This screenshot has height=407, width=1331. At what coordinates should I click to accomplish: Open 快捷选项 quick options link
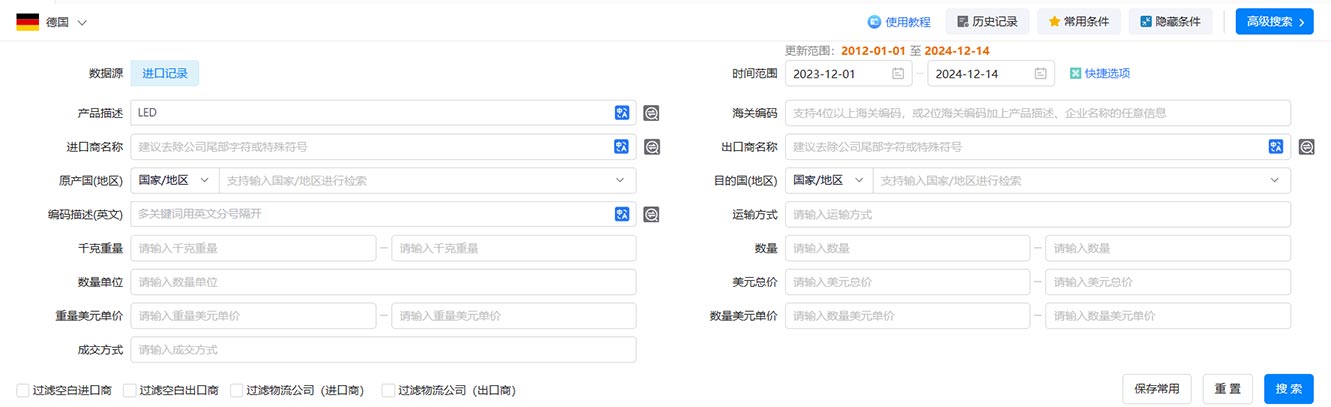(x=1107, y=73)
